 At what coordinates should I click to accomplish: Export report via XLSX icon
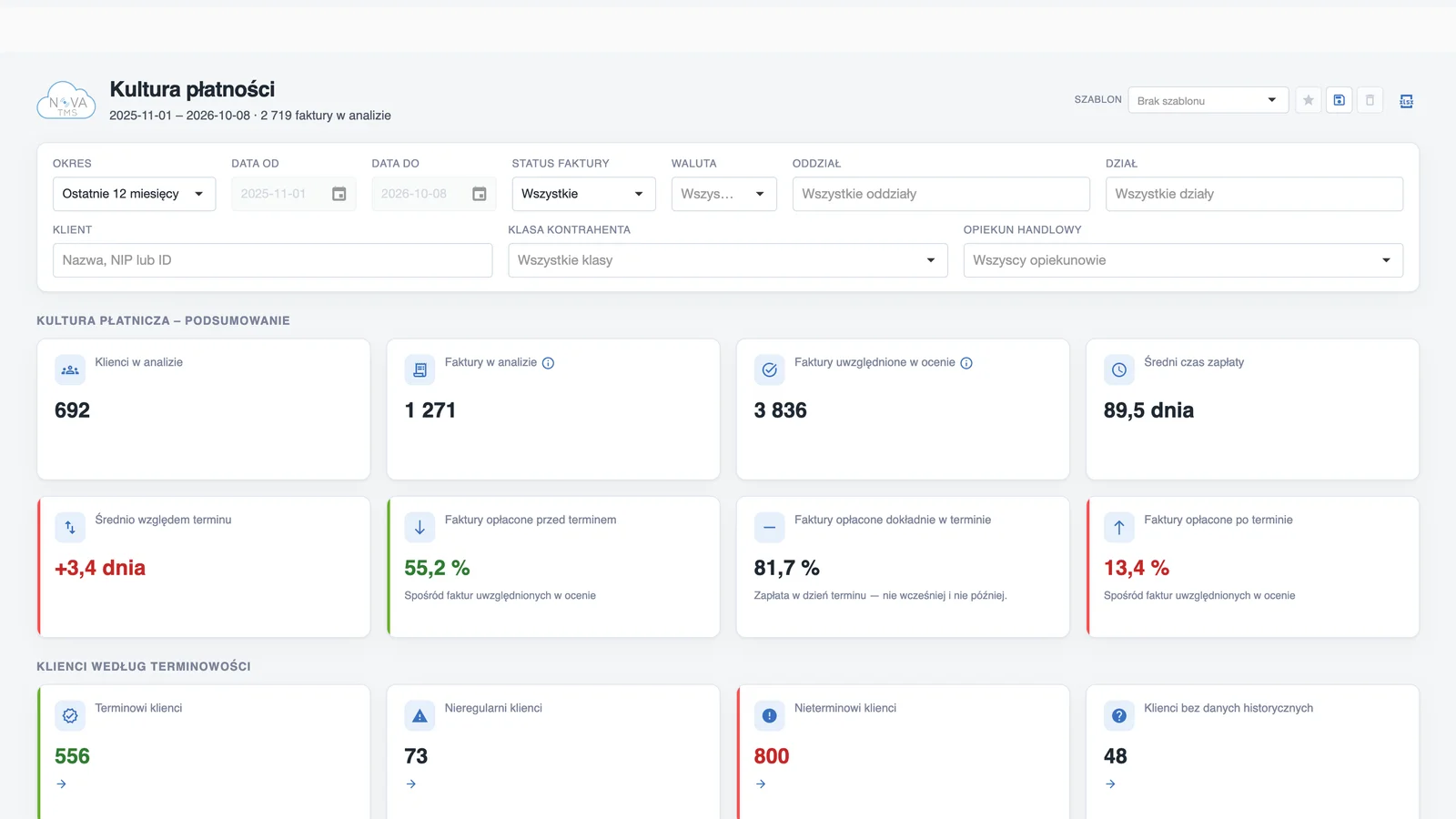pos(1406,101)
